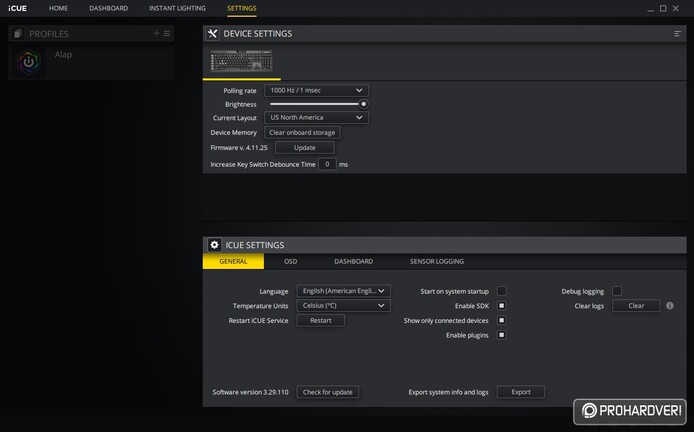Click the firmware Update button
The height and width of the screenshot is (432, 694).
(305, 147)
